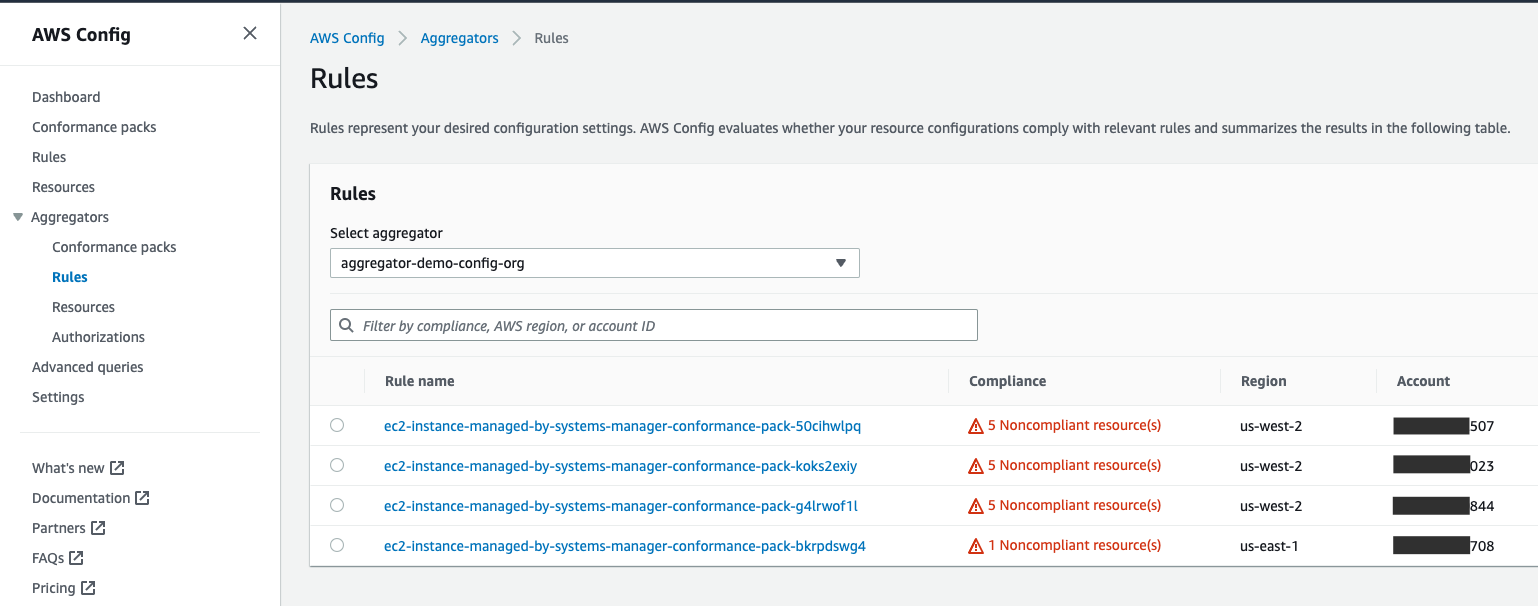Open Advanced queries from the sidebar
The width and height of the screenshot is (1538, 606).
[88, 366]
